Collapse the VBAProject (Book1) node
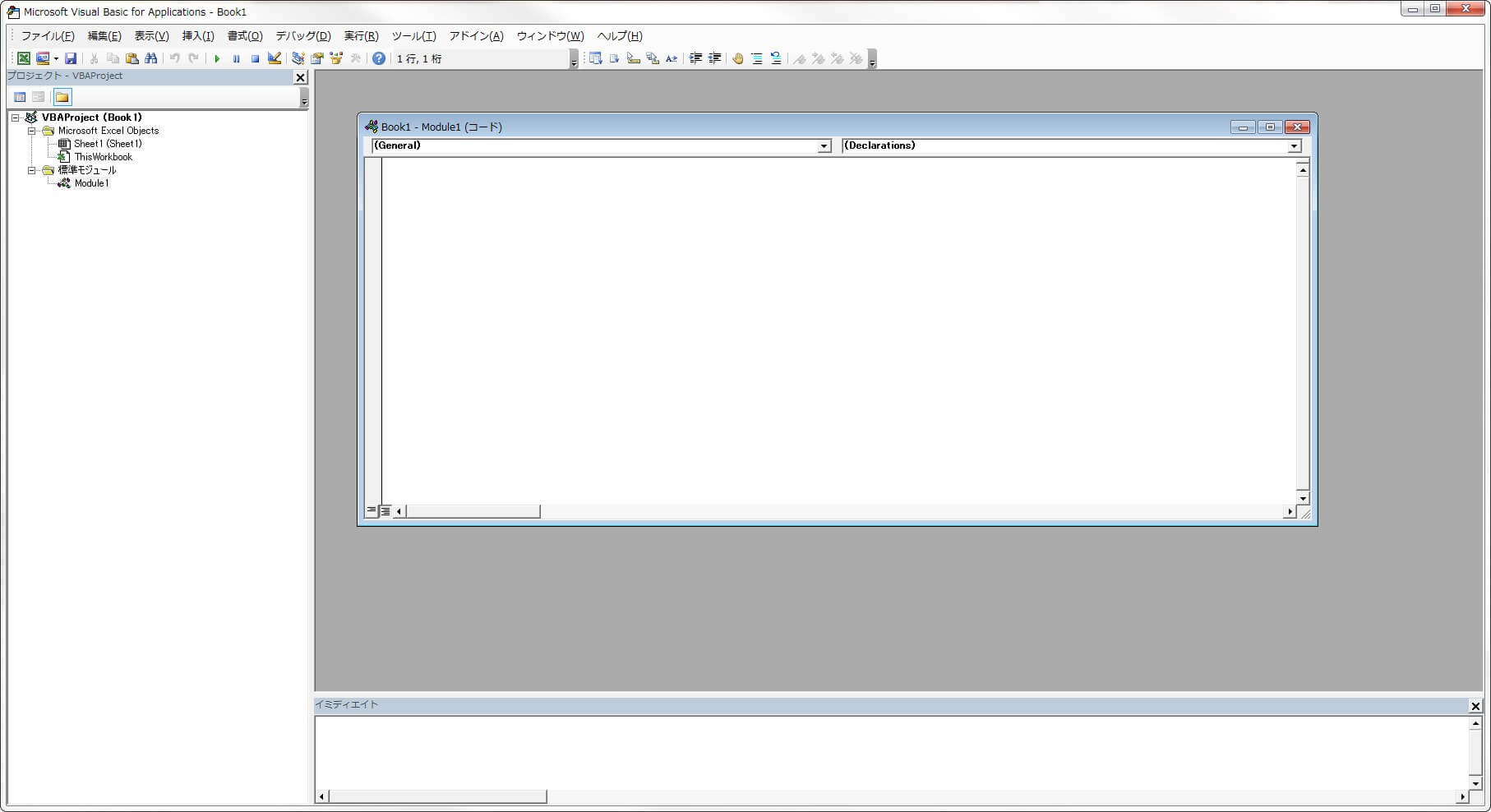Image resolution: width=1491 pixels, height=812 pixels. coord(16,118)
